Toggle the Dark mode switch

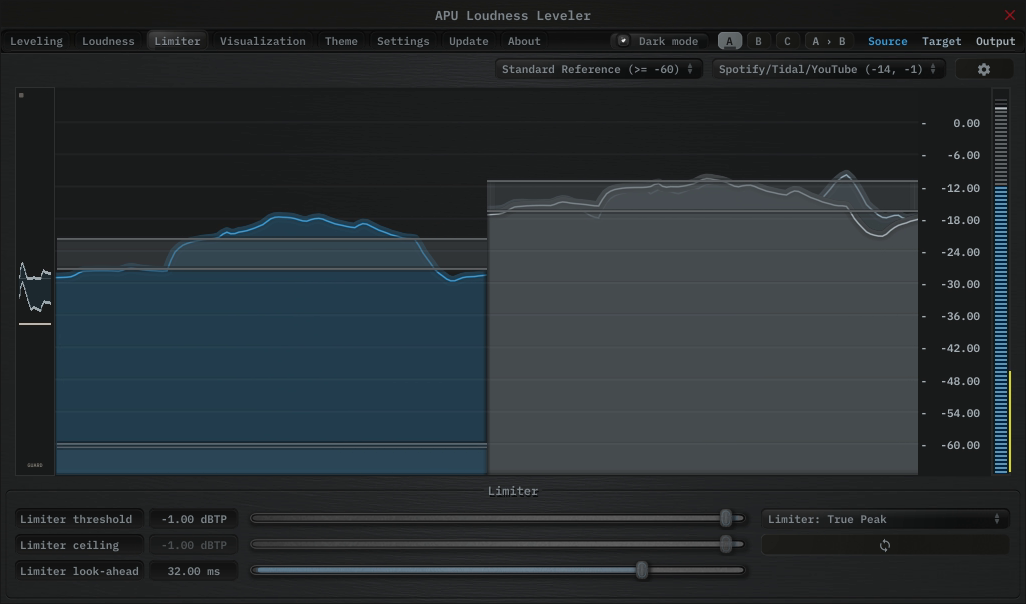tap(624, 41)
